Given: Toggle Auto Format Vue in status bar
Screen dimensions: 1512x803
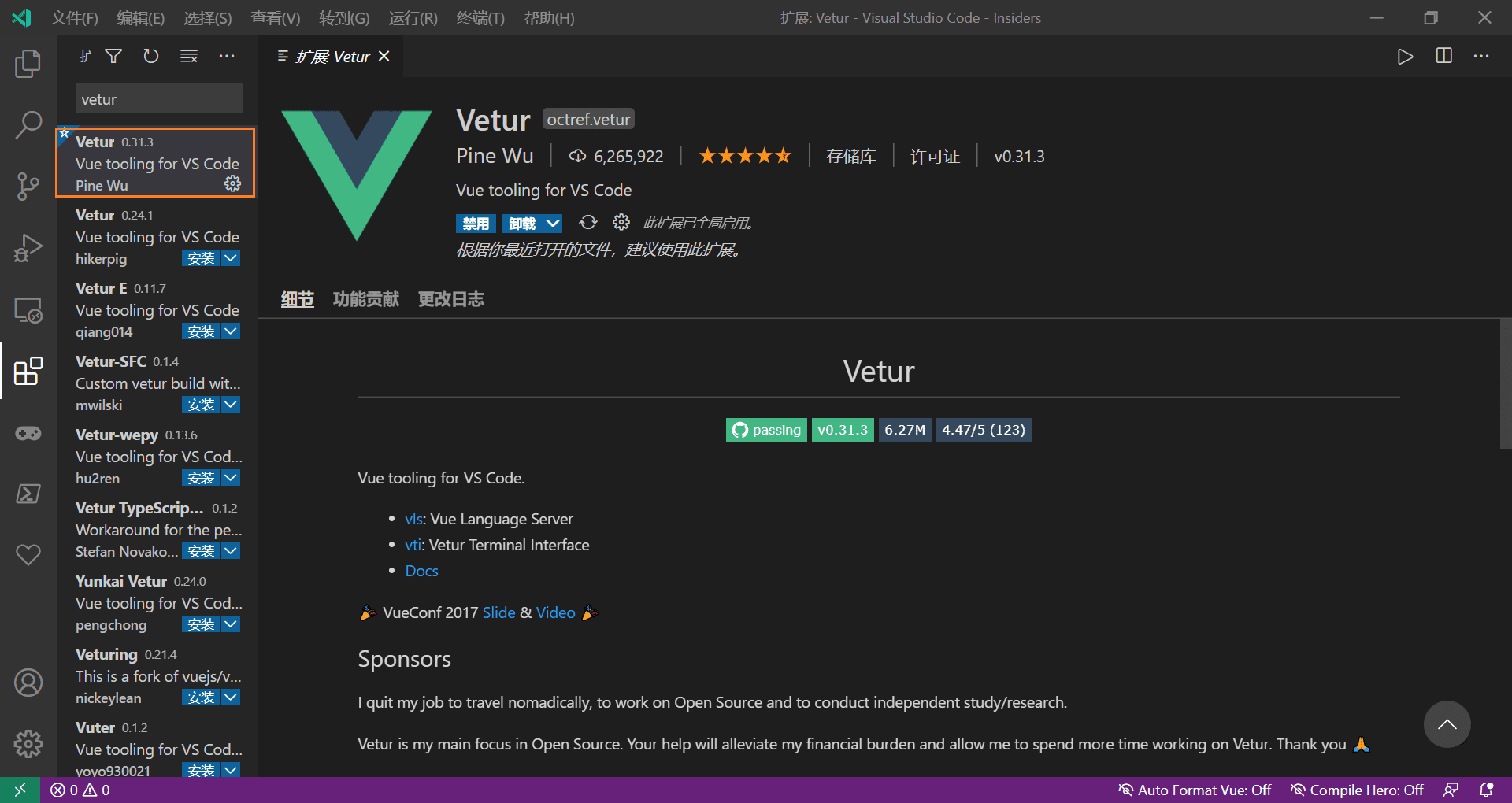Looking at the screenshot, I should point(1195,790).
